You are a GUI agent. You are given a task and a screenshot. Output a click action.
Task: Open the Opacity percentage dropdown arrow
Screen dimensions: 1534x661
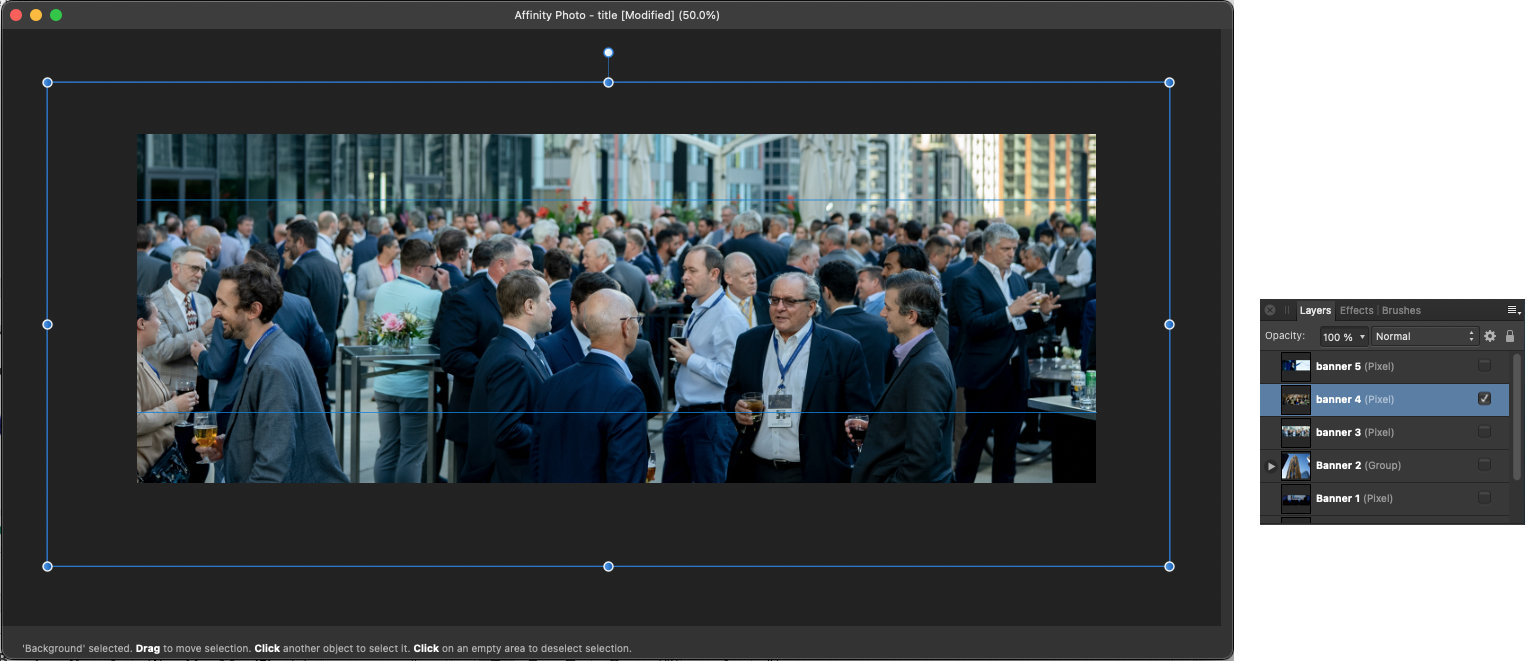[1363, 336]
